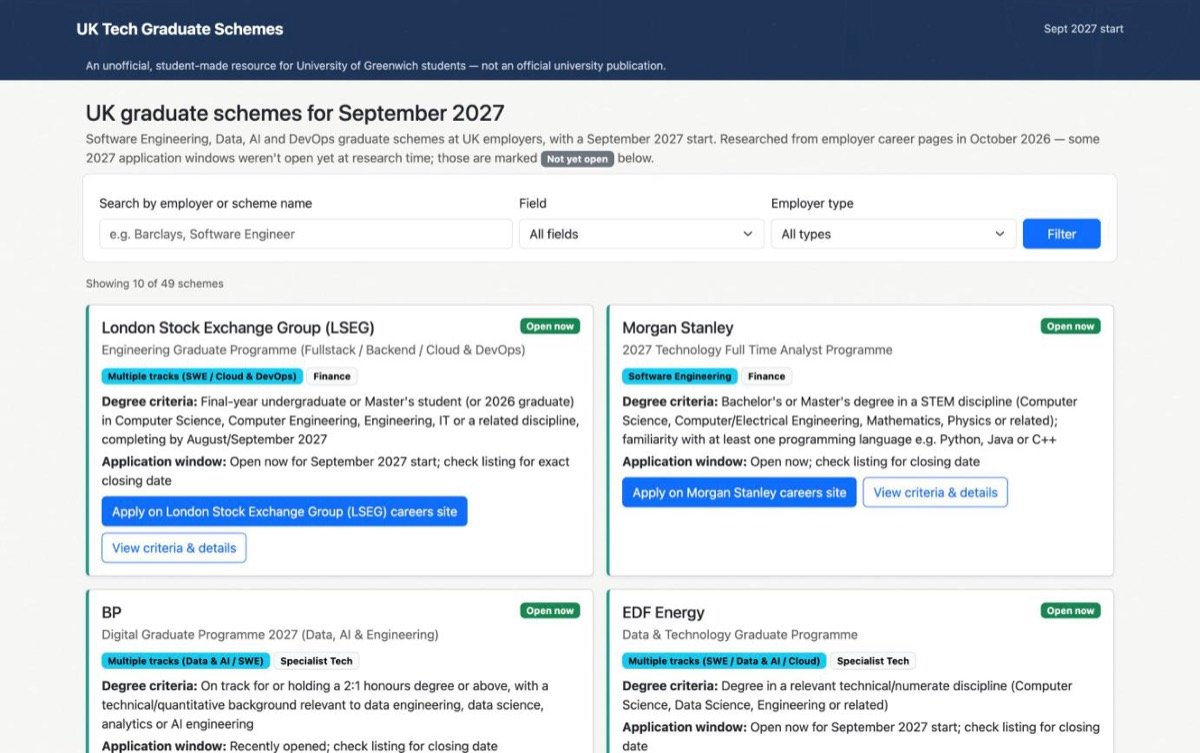
Task: Select the Multiple tracks (SWE / Data & AI / Cloud) tag
Action: point(725,661)
